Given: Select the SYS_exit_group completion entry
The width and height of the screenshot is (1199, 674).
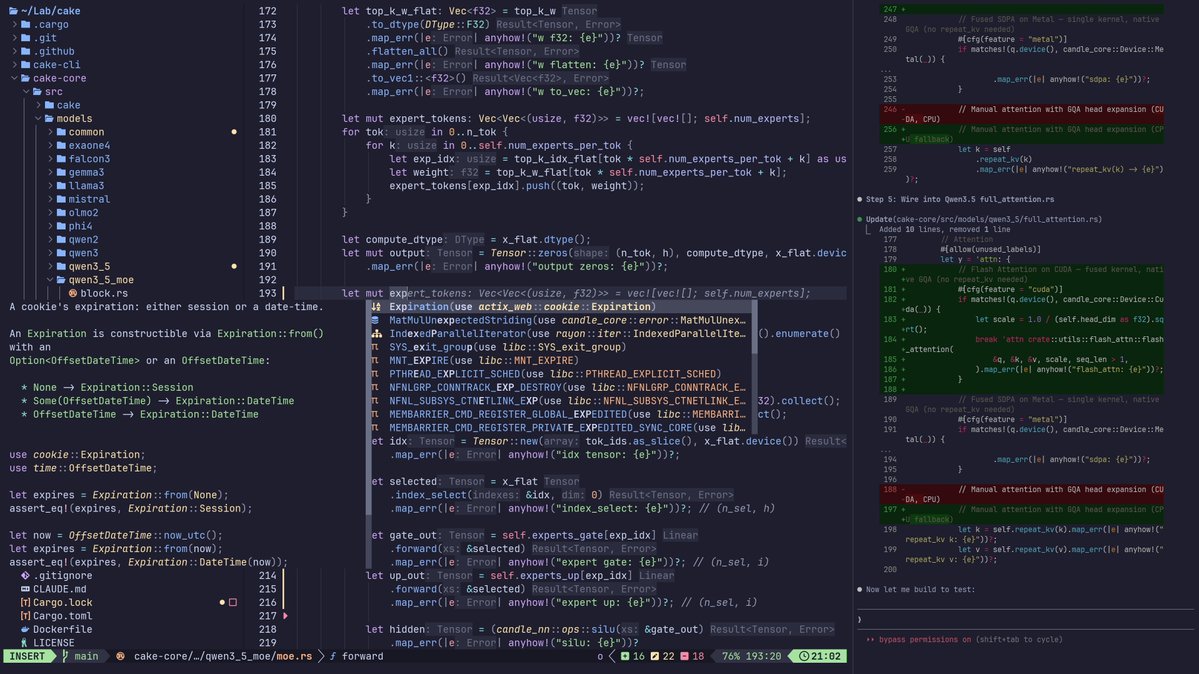Looking at the screenshot, I should click(560, 347).
